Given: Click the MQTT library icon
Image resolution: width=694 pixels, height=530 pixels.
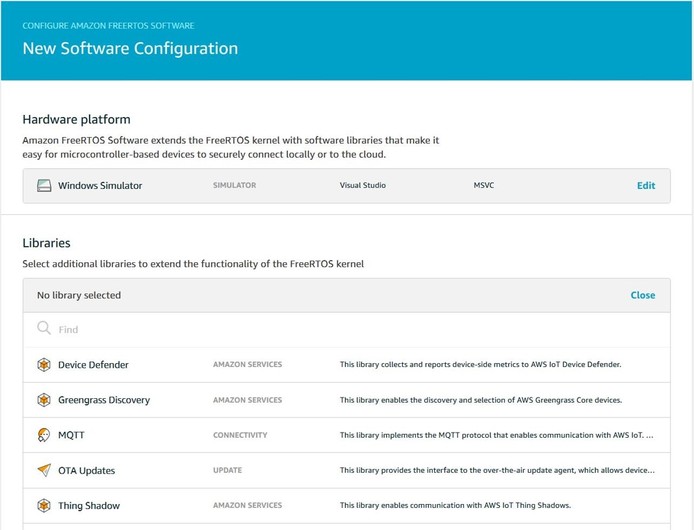Looking at the screenshot, I should [44, 435].
